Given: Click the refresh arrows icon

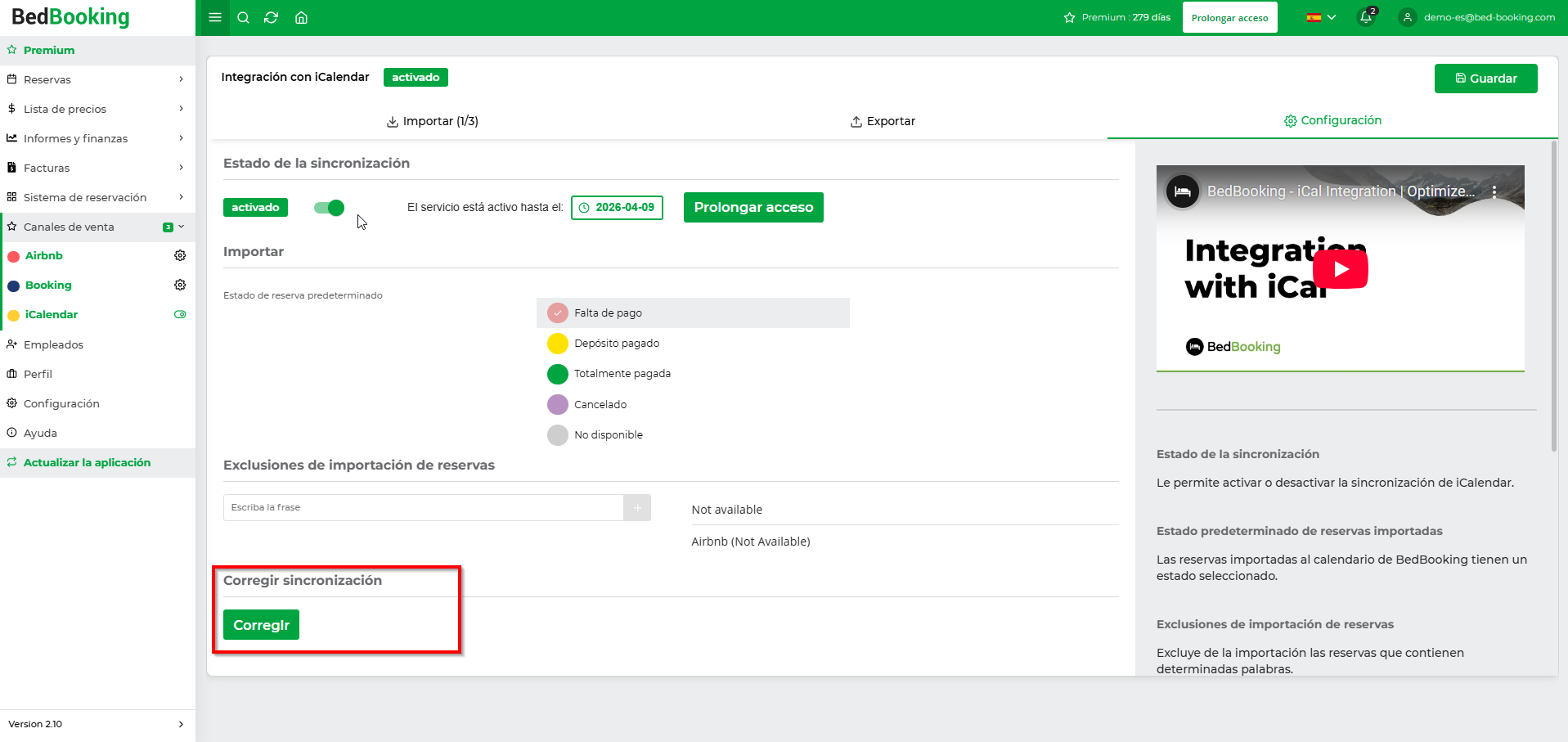Looking at the screenshot, I should pyautogui.click(x=272, y=17).
